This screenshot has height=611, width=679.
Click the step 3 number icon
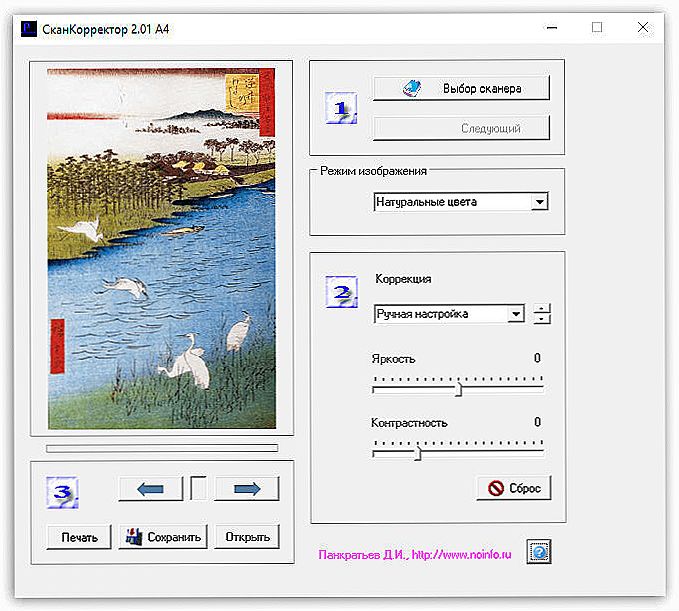[62, 492]
